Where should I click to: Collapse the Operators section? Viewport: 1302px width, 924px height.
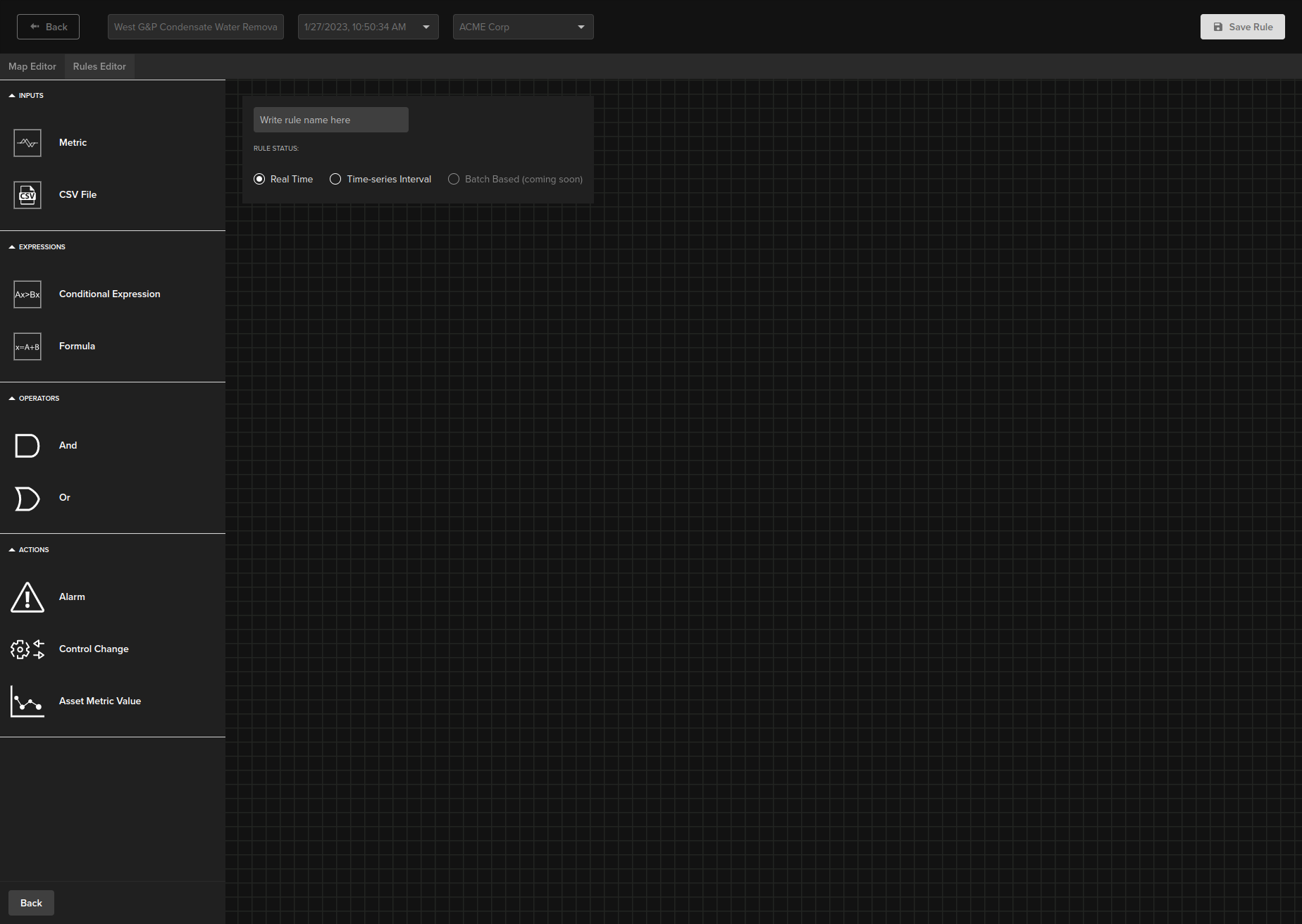12,399
